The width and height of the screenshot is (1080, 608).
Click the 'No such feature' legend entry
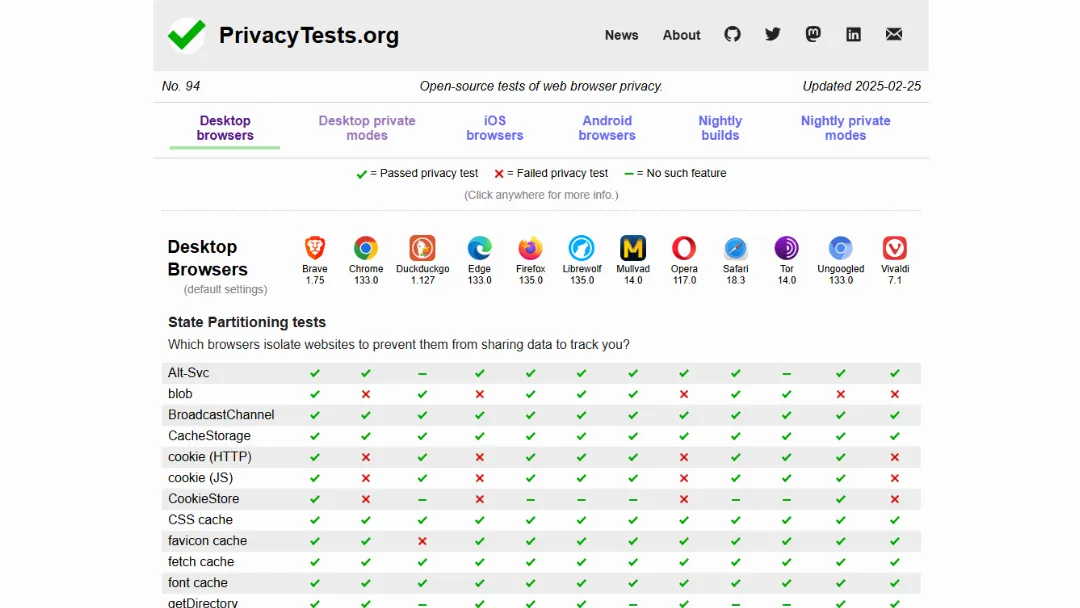point(675,174)
